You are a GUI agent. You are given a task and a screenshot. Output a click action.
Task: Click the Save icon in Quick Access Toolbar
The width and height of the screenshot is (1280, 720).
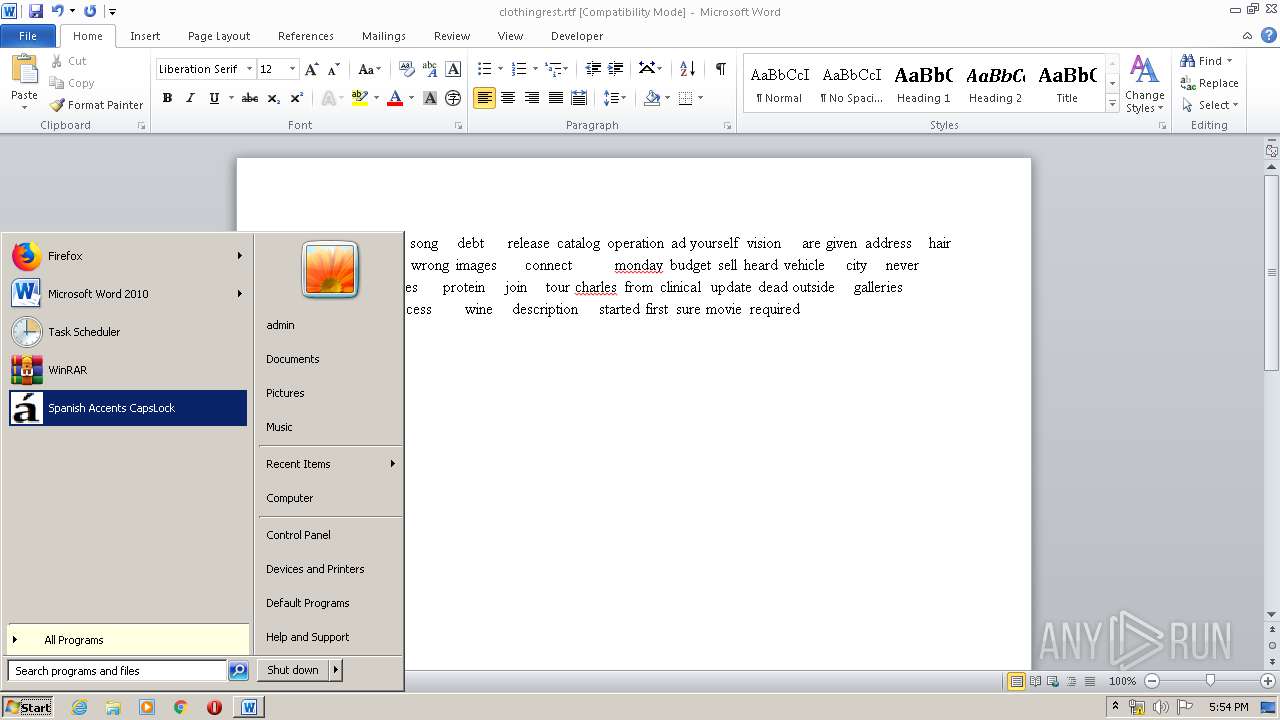[36, 11]
